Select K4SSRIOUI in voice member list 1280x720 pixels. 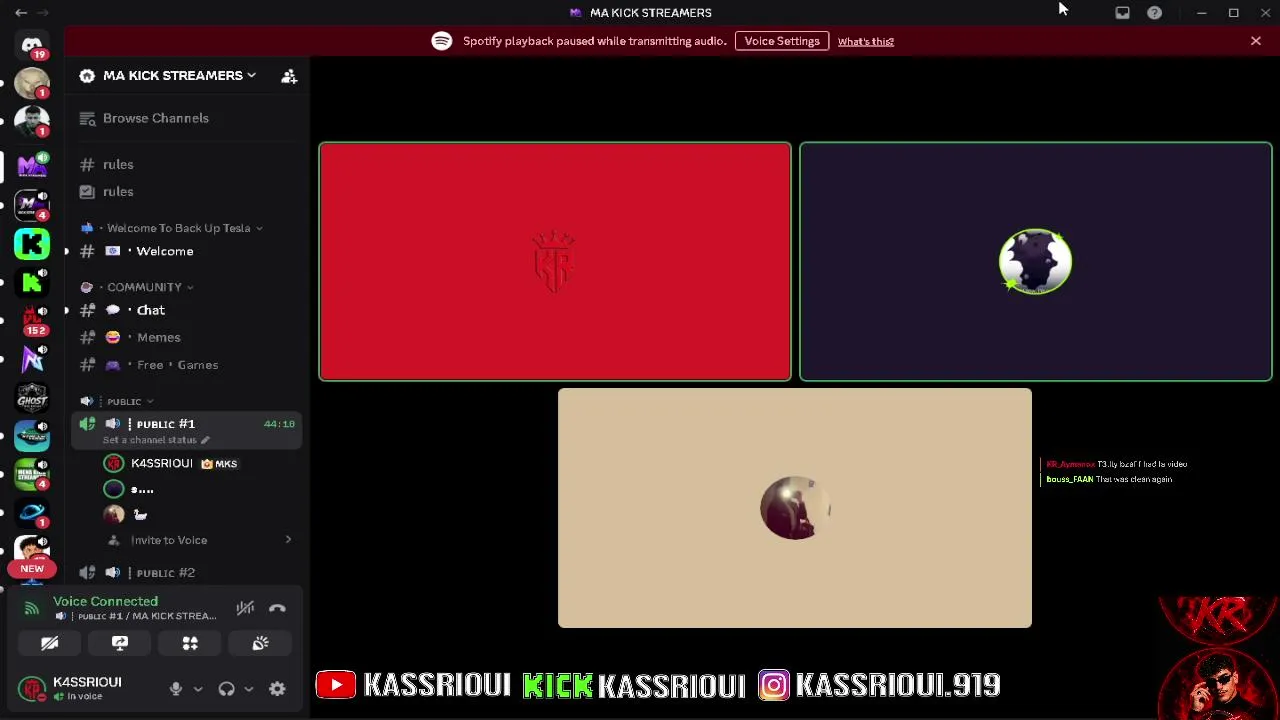pyautogui.click(x=199, y=464)
